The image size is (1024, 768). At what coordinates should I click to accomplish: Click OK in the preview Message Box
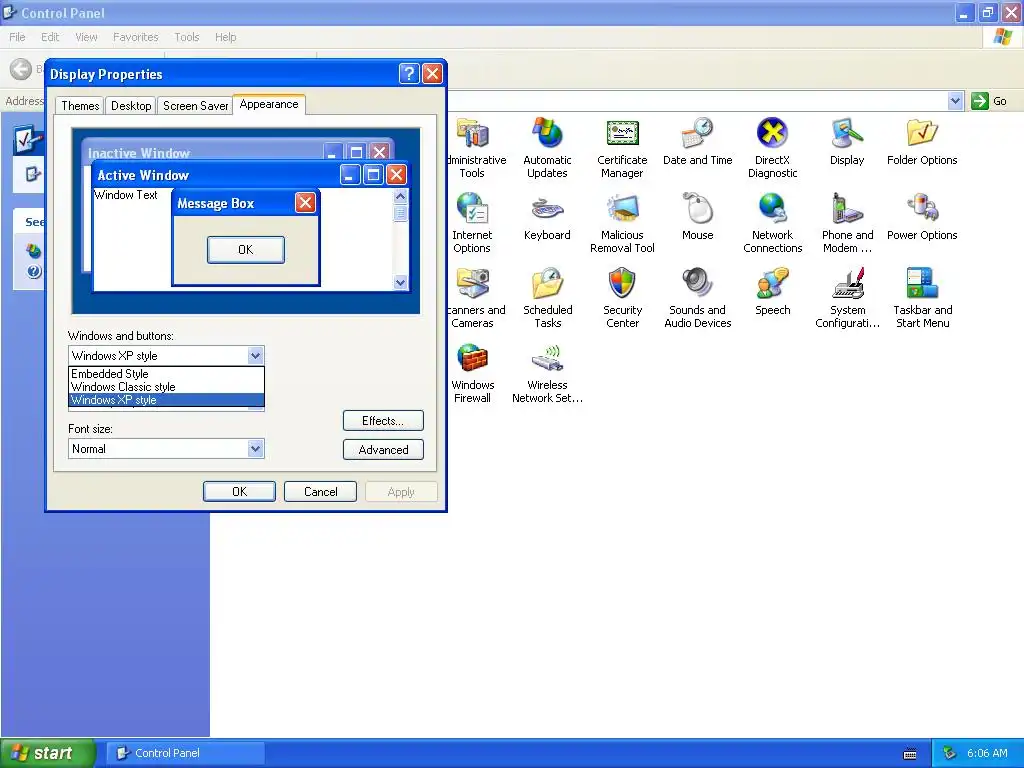pos(246,249)
